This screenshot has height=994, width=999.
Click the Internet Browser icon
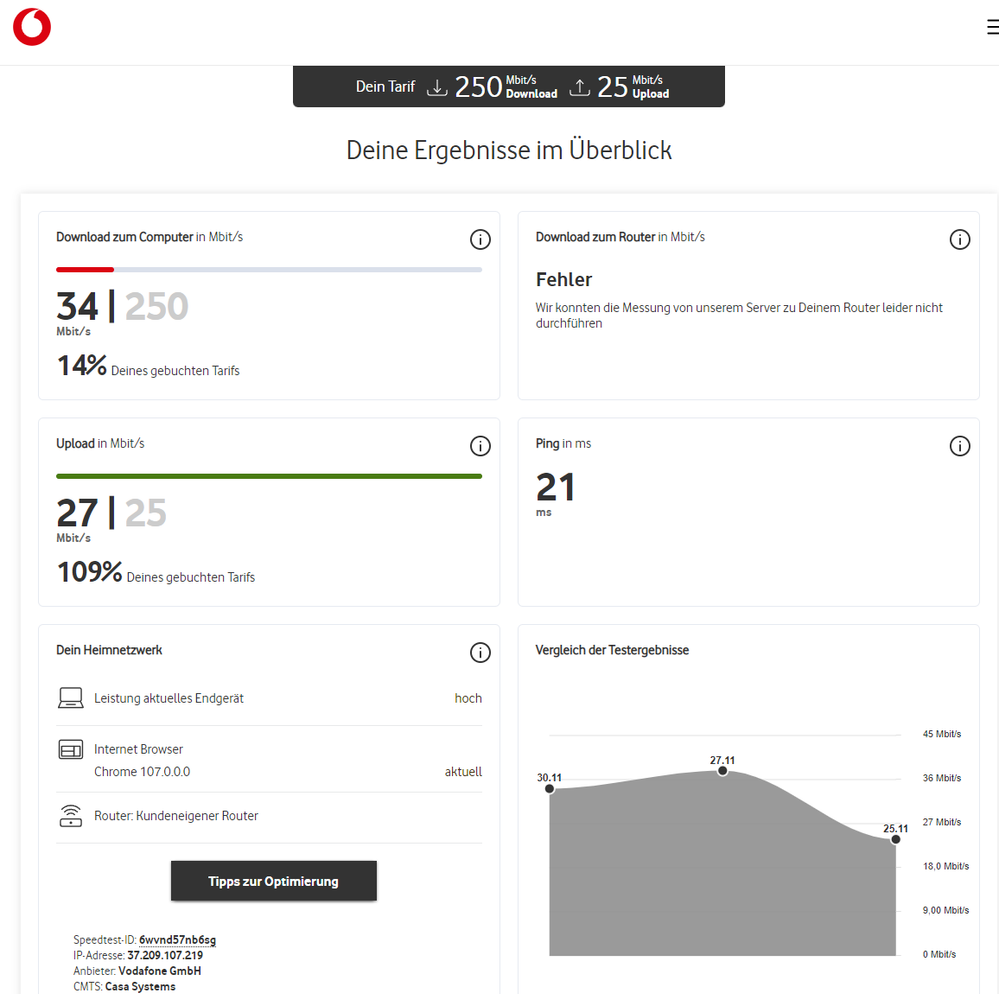(71, 749)
